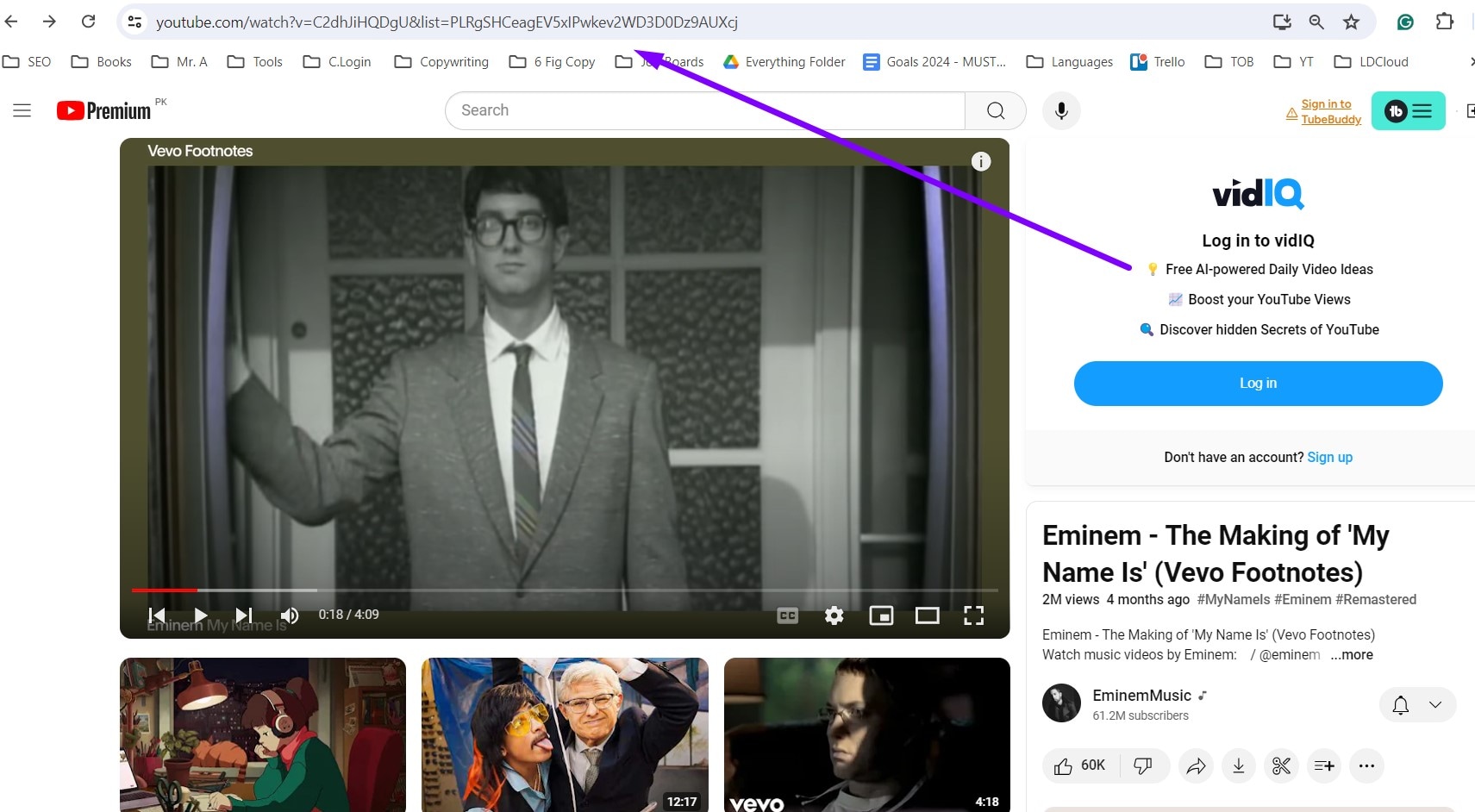The image size is (1475, 812).
Task: Open the zoom magnifier icon in the address bar
Action: (x=1316, y=22)
